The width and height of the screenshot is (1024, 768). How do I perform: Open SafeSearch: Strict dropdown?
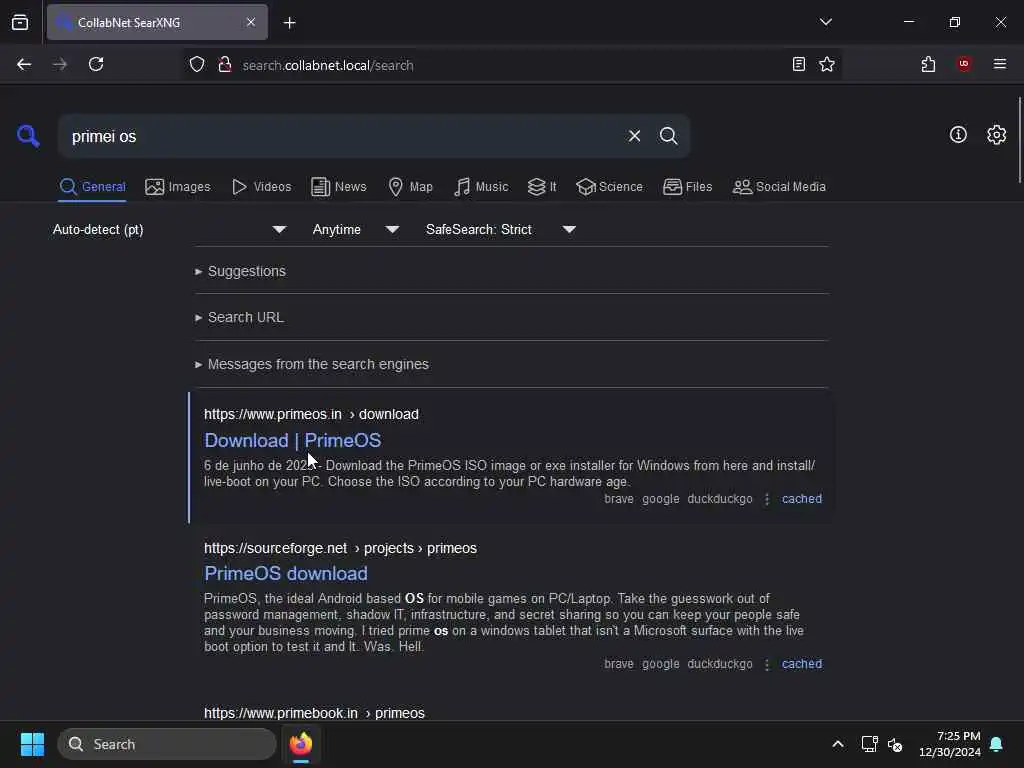pos(500,229)
